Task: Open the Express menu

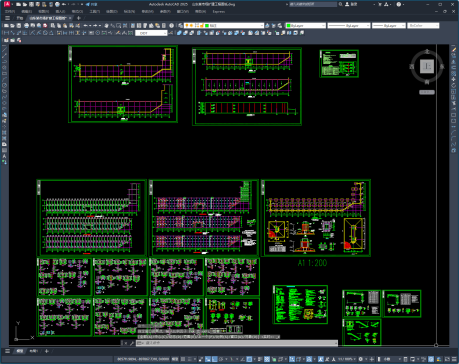Action: coord(219,11)
